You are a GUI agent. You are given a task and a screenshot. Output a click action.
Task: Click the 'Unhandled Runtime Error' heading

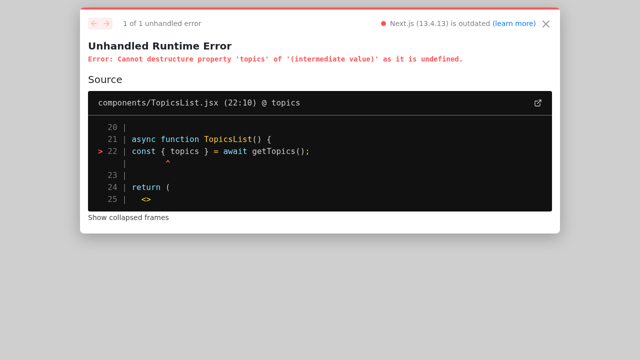click(x=160, y=46)
